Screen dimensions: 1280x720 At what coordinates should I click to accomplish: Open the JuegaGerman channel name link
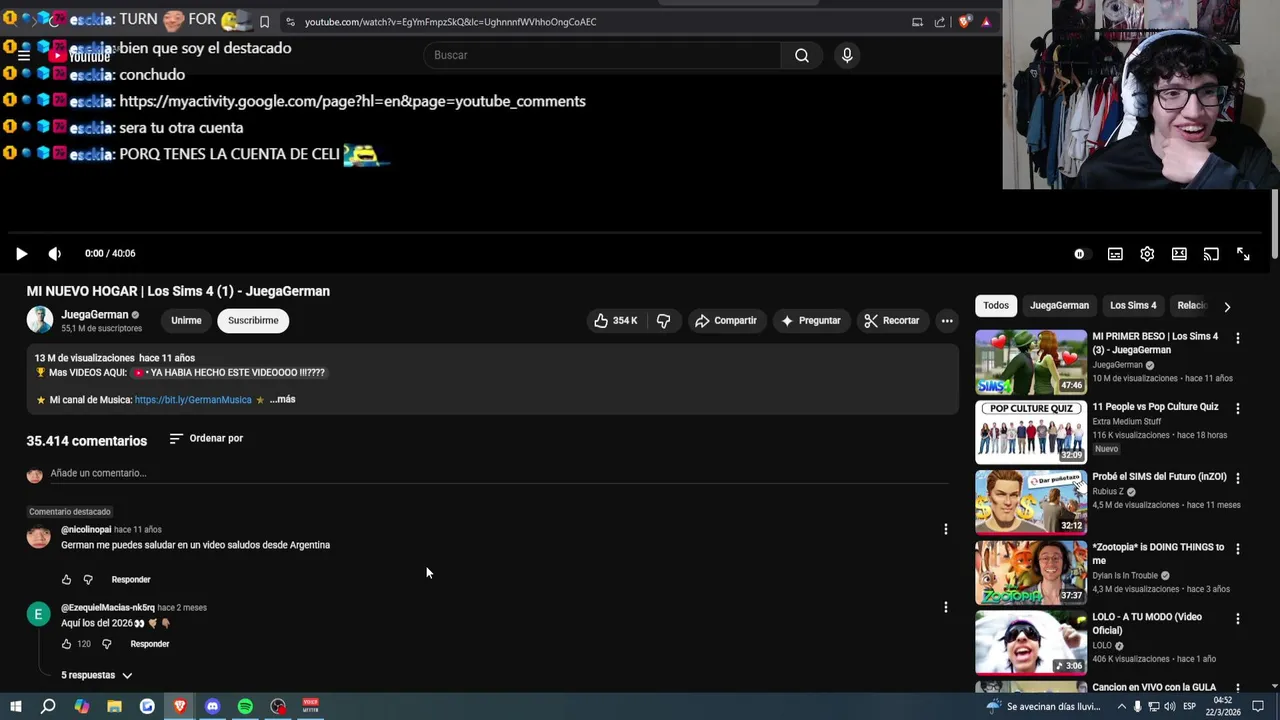pyautogui.click(x=95, y=314)
